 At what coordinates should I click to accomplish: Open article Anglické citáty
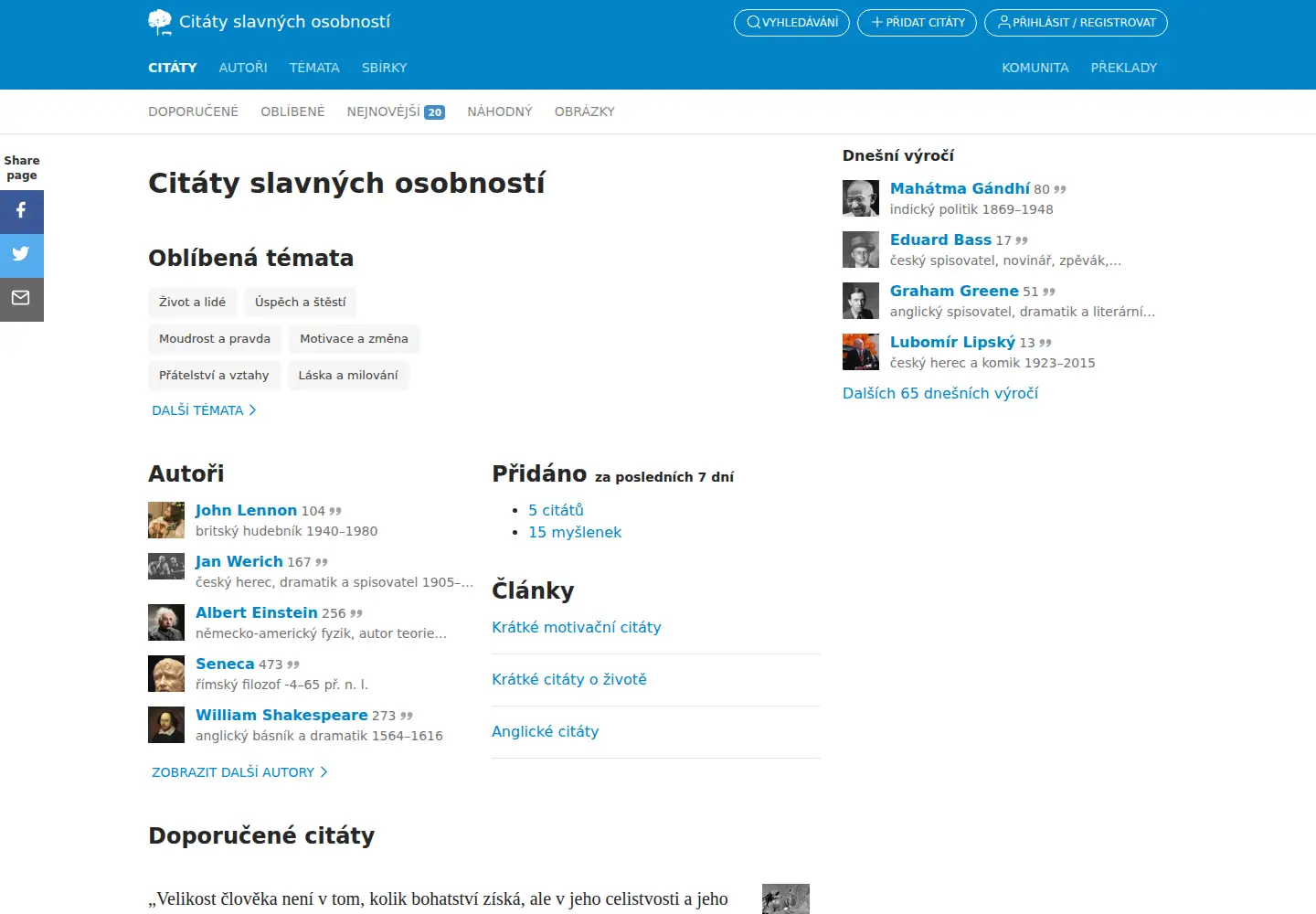pos(546,731)
